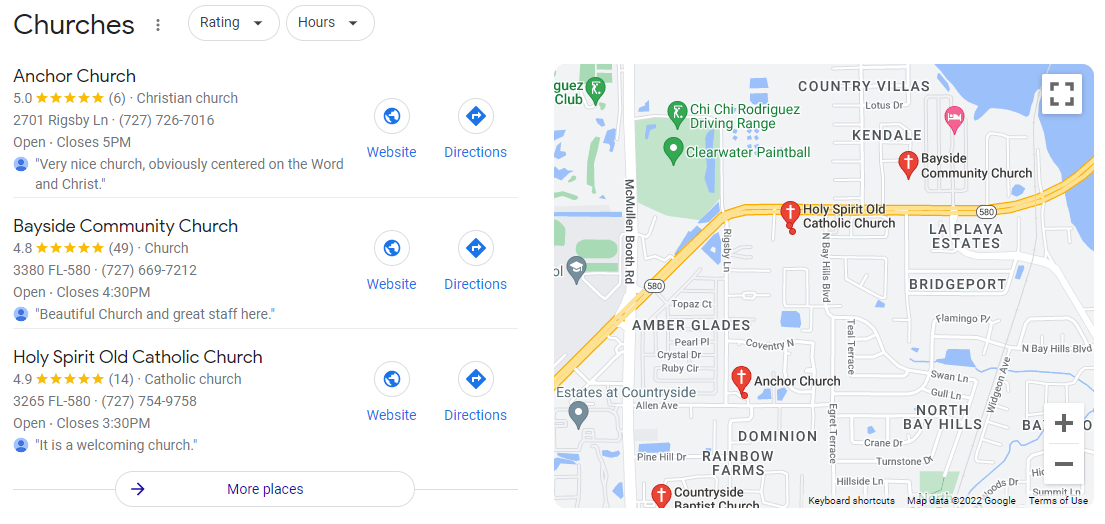Zoom out on the map

tap(1063, 463)
